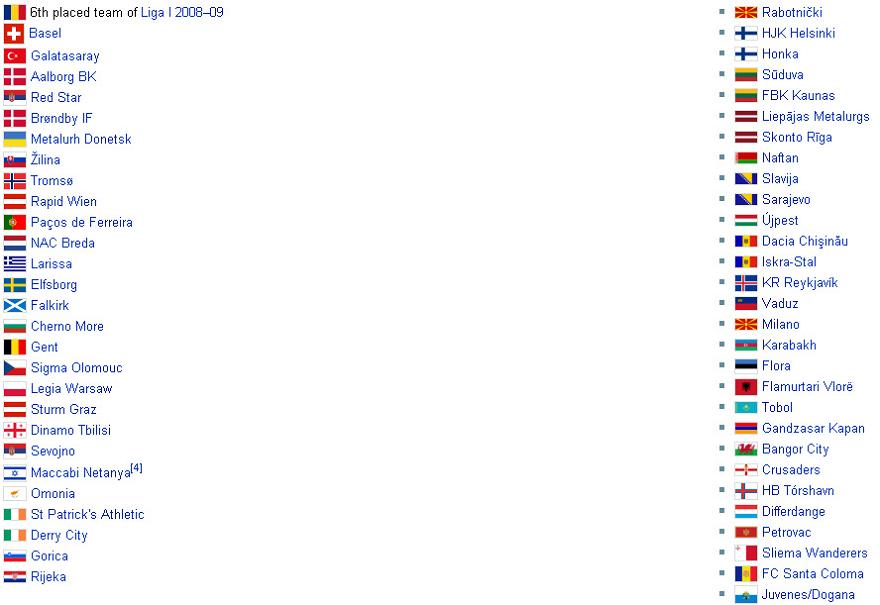Click the Latvian flag beside Skonto Rīga
Screen dimensions: 880x605
tap(746, 137)
